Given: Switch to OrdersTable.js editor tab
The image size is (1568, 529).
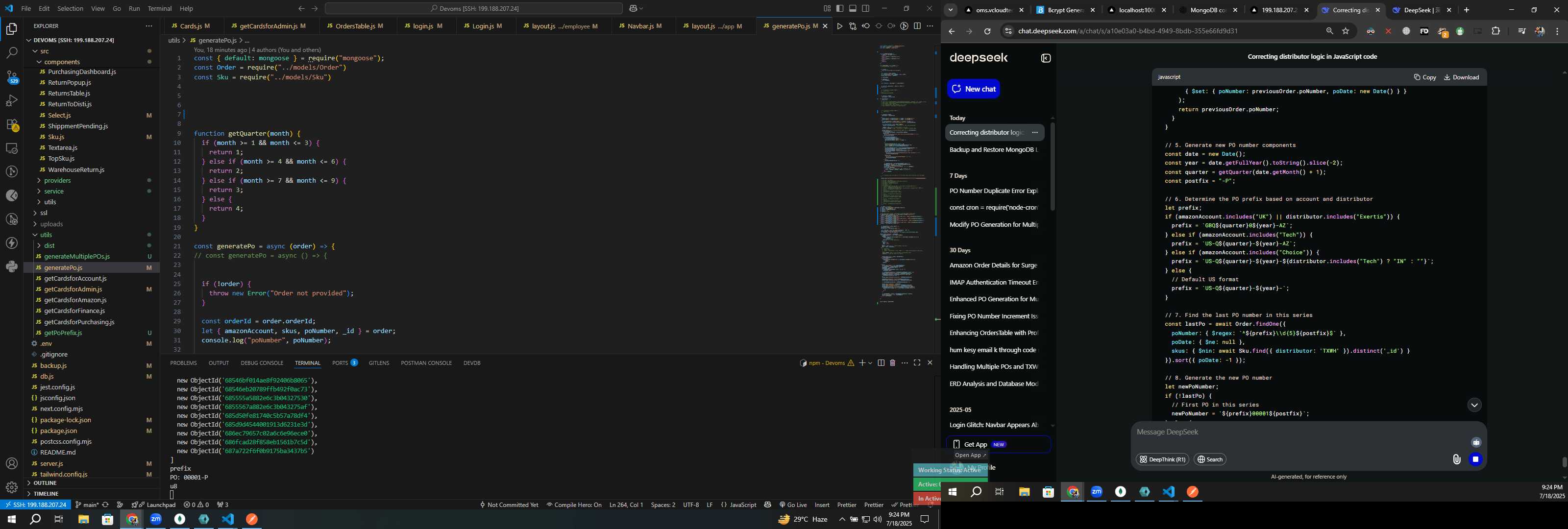Looking at the screenshot, I should pyautogui.click(x=355, y=26).
